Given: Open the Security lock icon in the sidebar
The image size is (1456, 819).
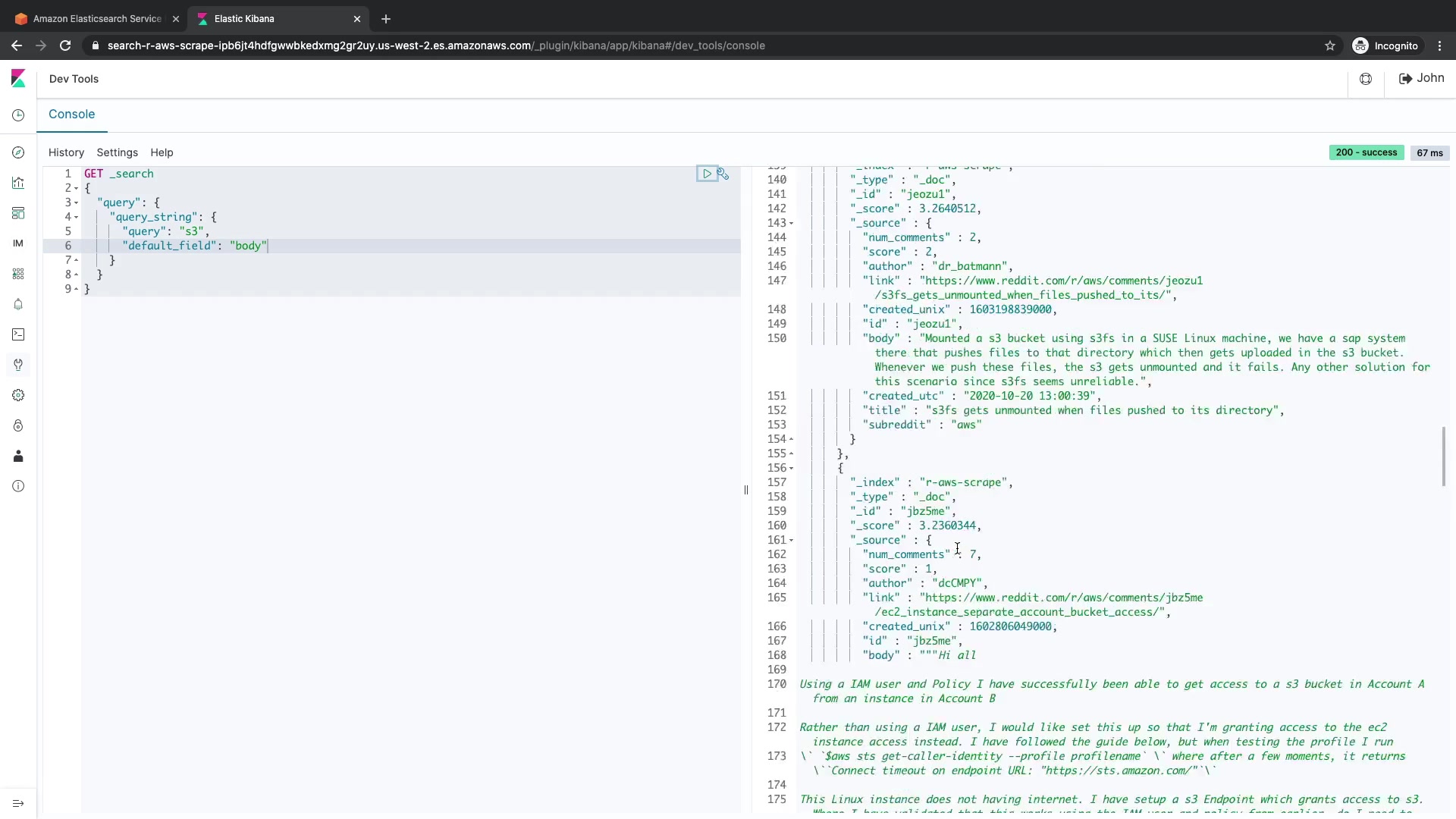Looking at the screenshot, I should click(18, 425).
